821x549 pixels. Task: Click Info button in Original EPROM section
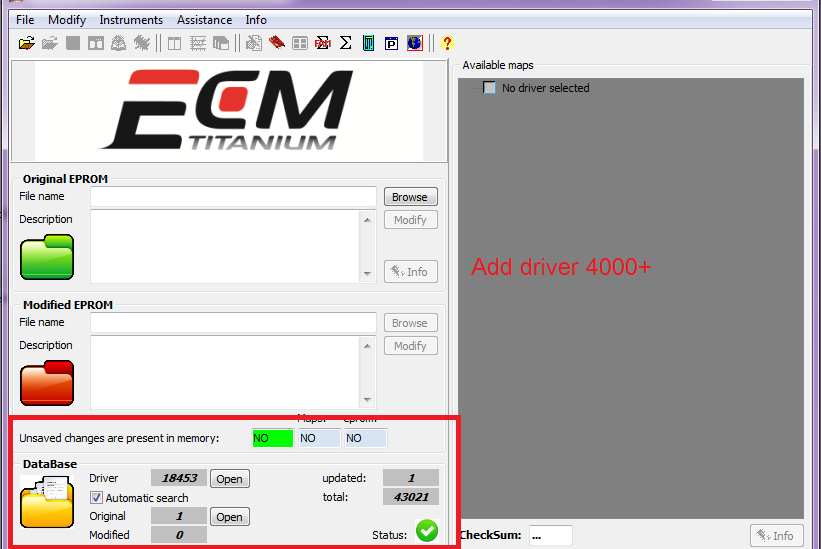tap(410, 272)
